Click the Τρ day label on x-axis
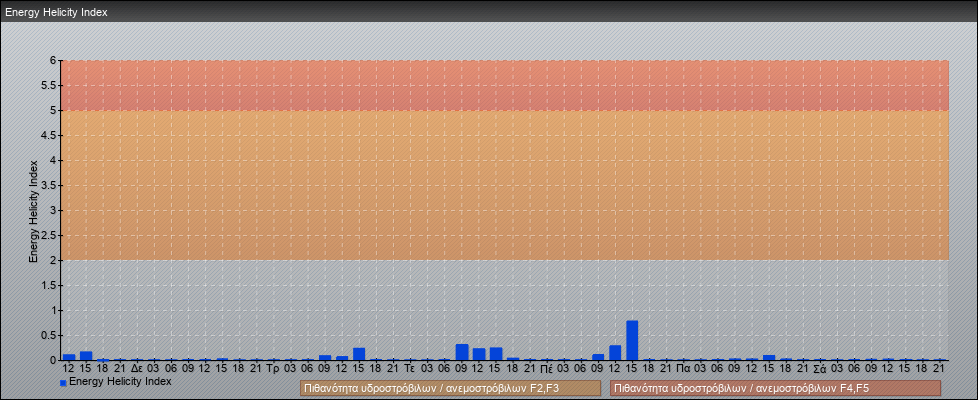The width and height of the screenshot is (978, 400). click(x=273, y=369)
